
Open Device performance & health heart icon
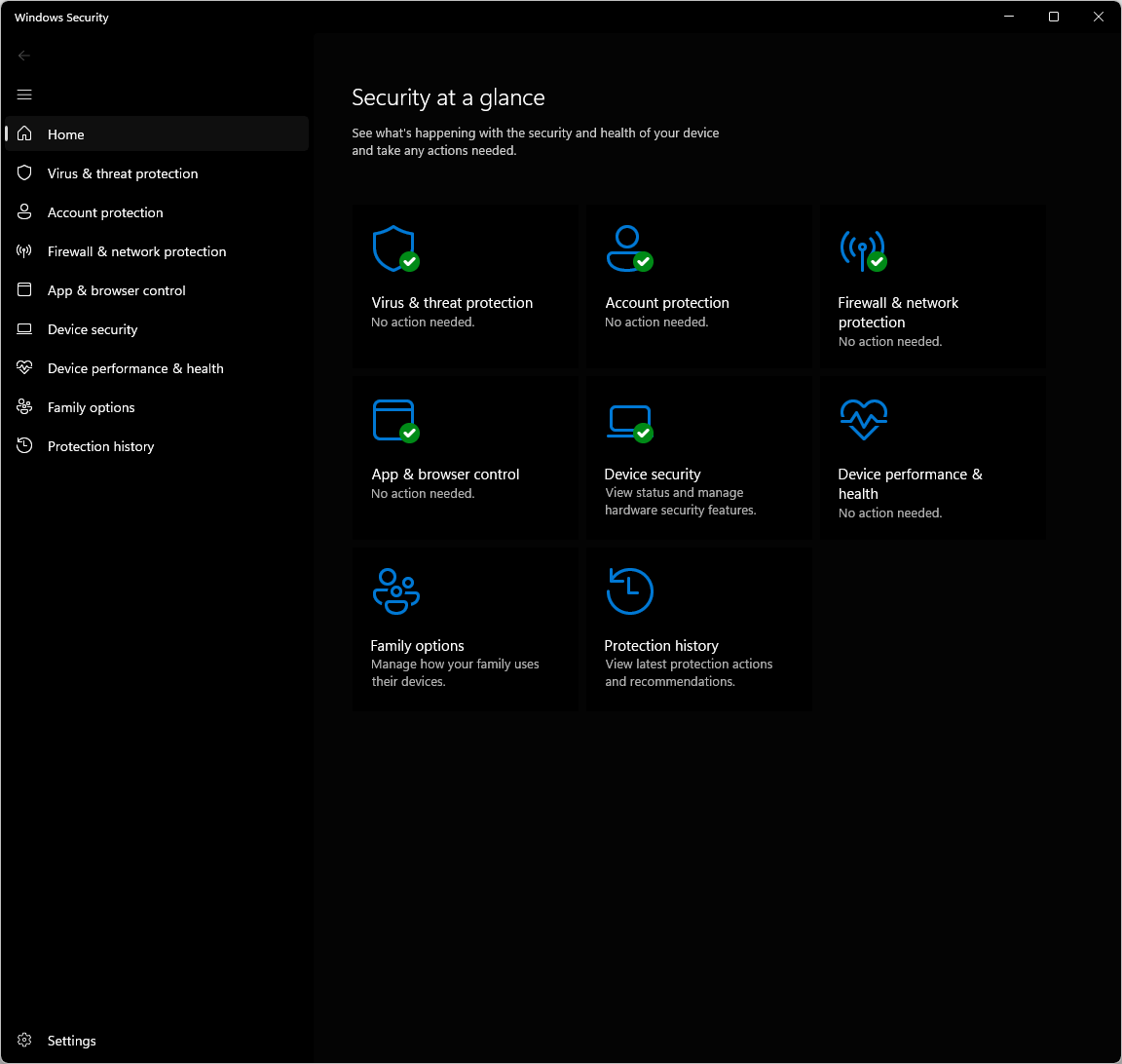pyautogui.click(x=863, y=420)
